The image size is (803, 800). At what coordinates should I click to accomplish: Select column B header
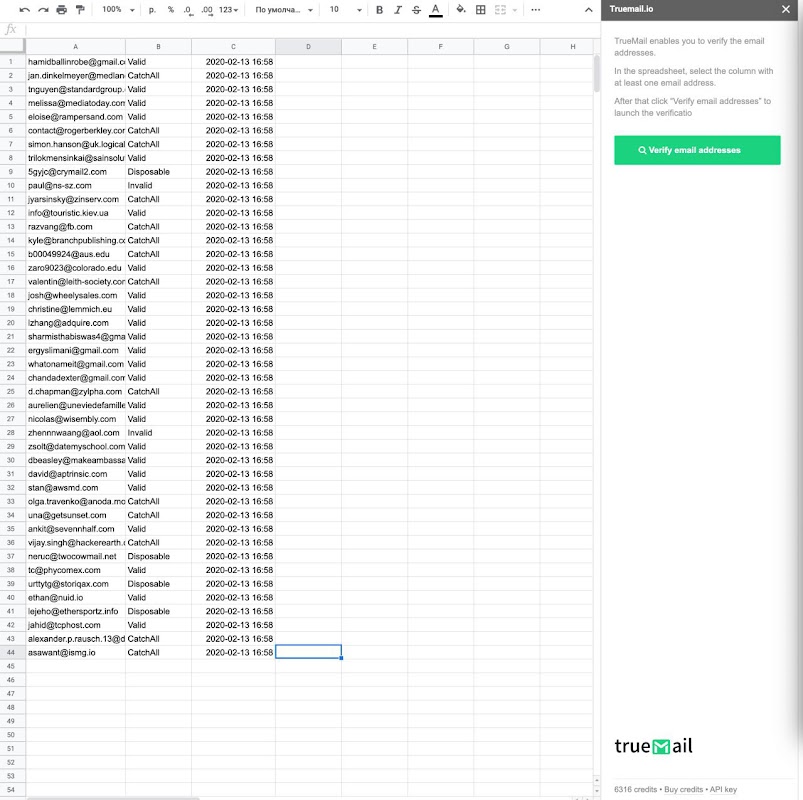[158, 47]
